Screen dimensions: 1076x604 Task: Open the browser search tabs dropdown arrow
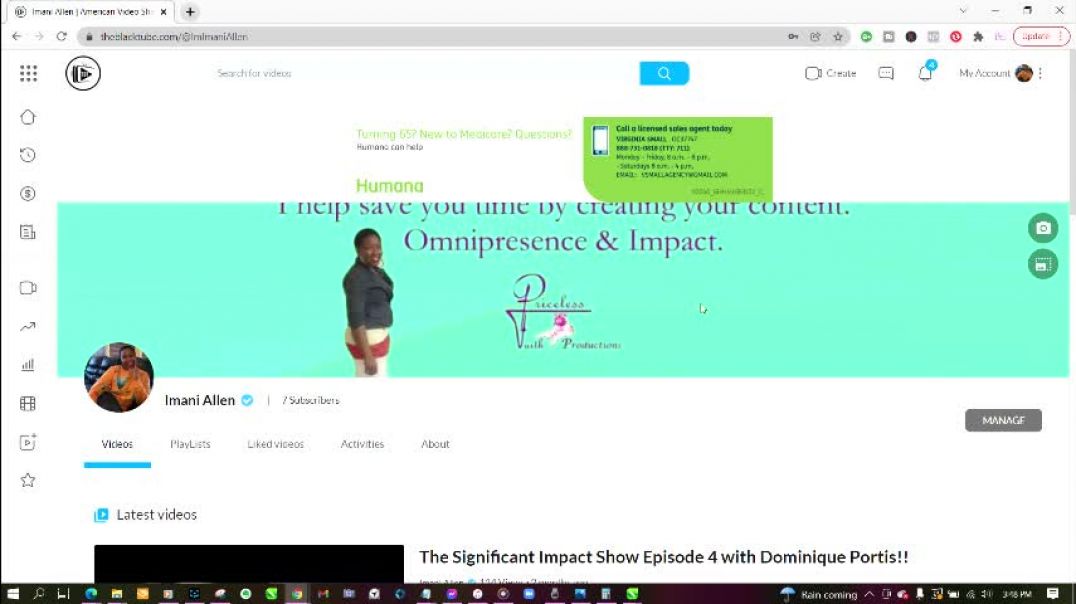tap(962, 11)
